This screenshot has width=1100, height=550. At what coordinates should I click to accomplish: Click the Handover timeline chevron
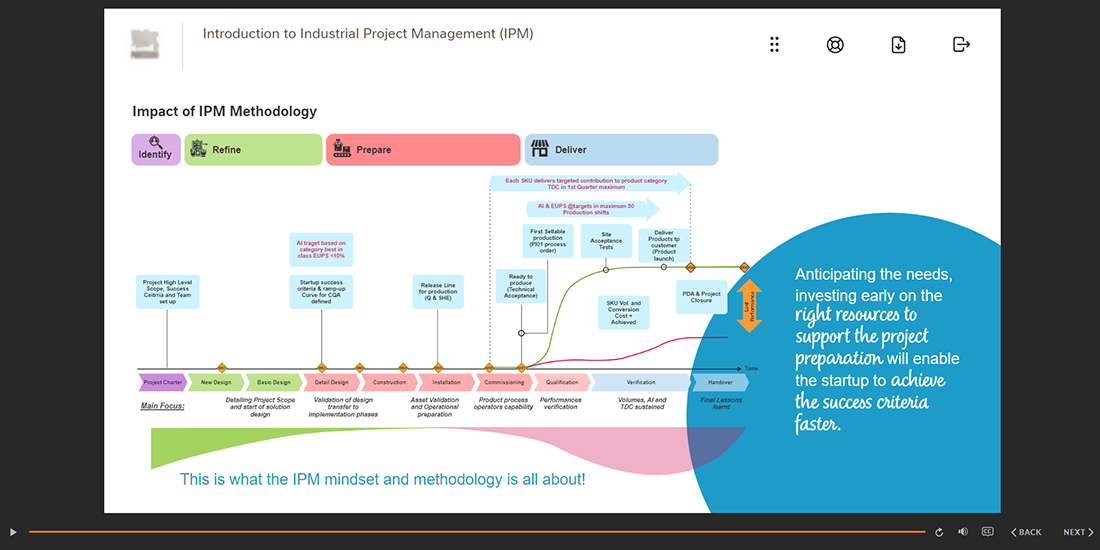click(720, 382)
